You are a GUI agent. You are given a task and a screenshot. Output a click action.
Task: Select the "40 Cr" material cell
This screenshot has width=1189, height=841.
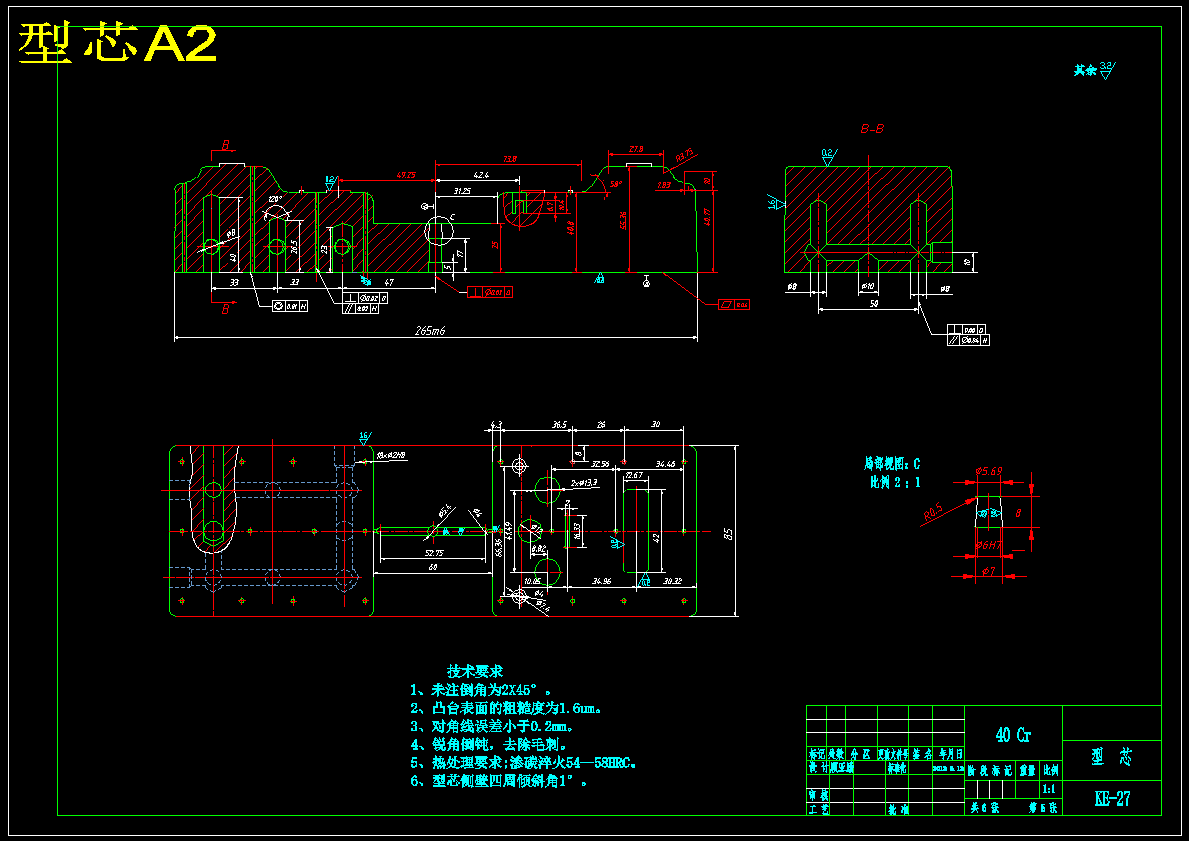tap(1013, 735)
